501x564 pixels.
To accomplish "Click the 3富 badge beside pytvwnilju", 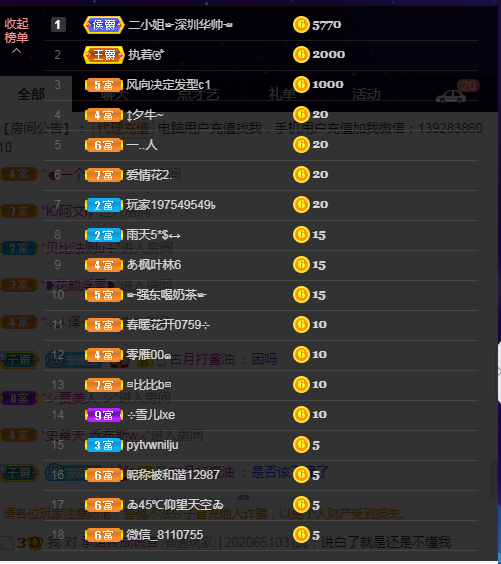I will coord(104,445).
